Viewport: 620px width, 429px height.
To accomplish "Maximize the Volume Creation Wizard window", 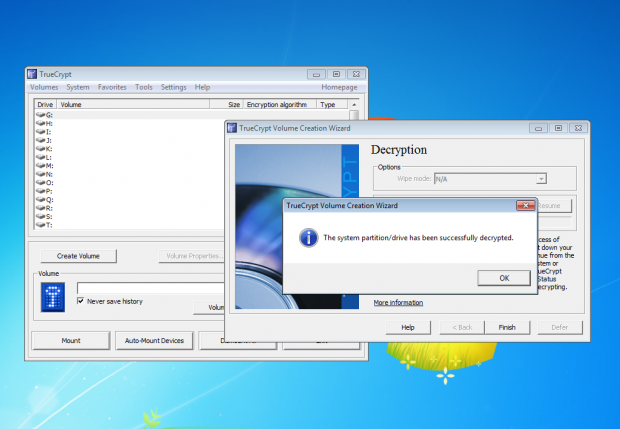I will point(558,128).
